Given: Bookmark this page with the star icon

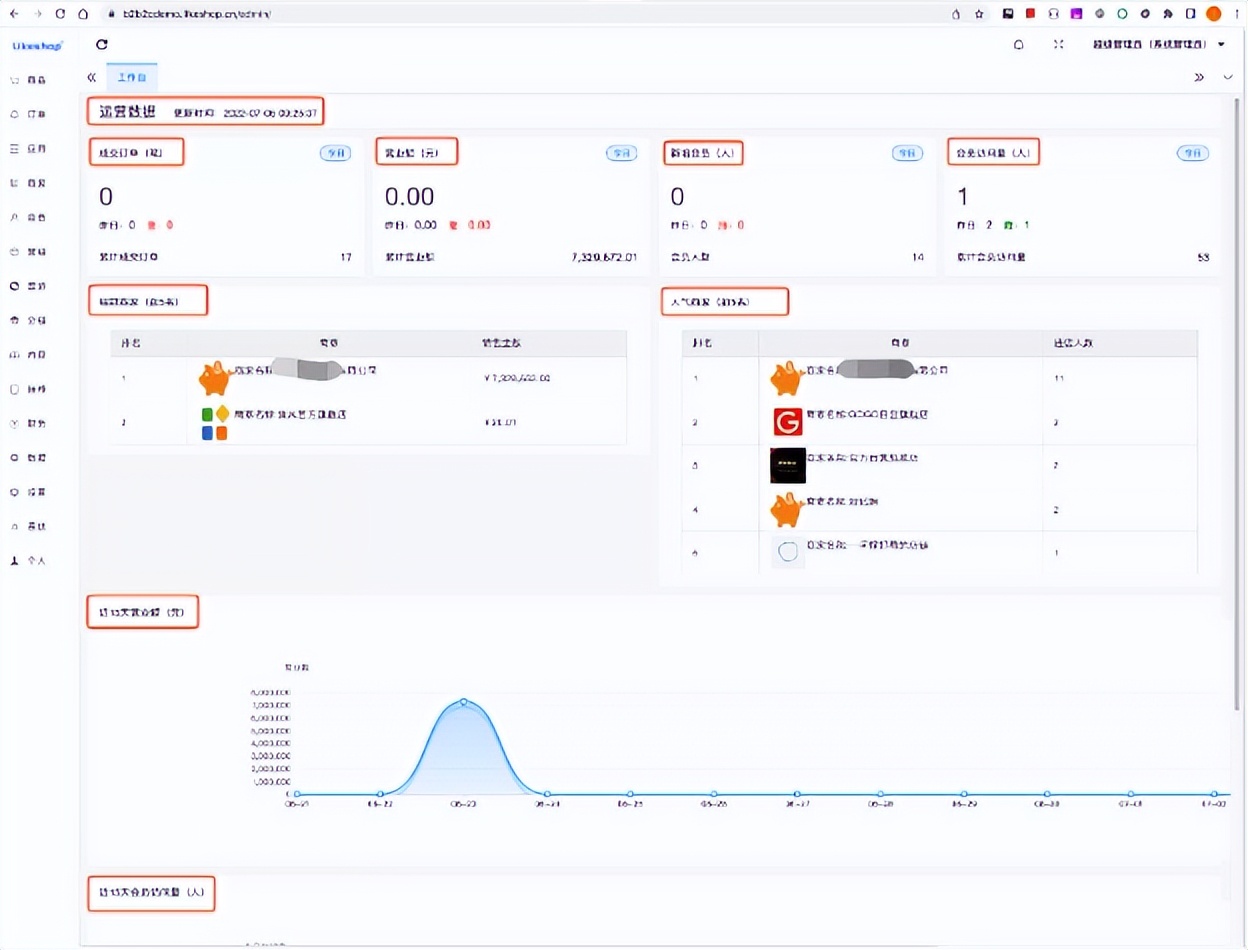Looking at the screenshot, I should [979, 14].
